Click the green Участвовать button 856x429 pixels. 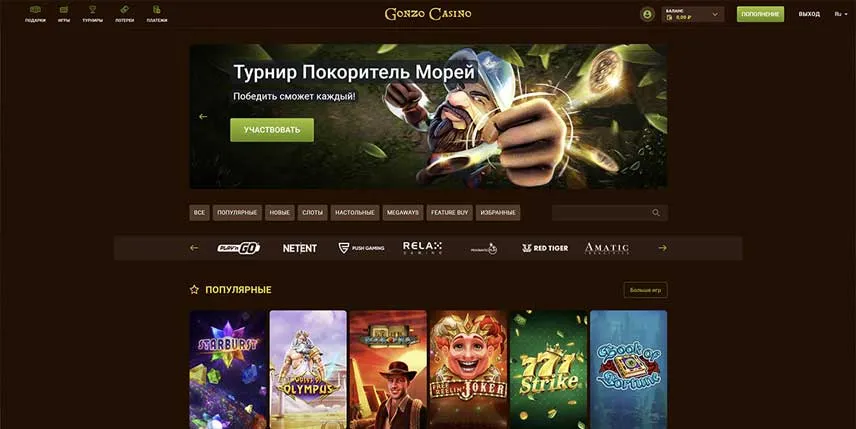[x=272, y=130]
